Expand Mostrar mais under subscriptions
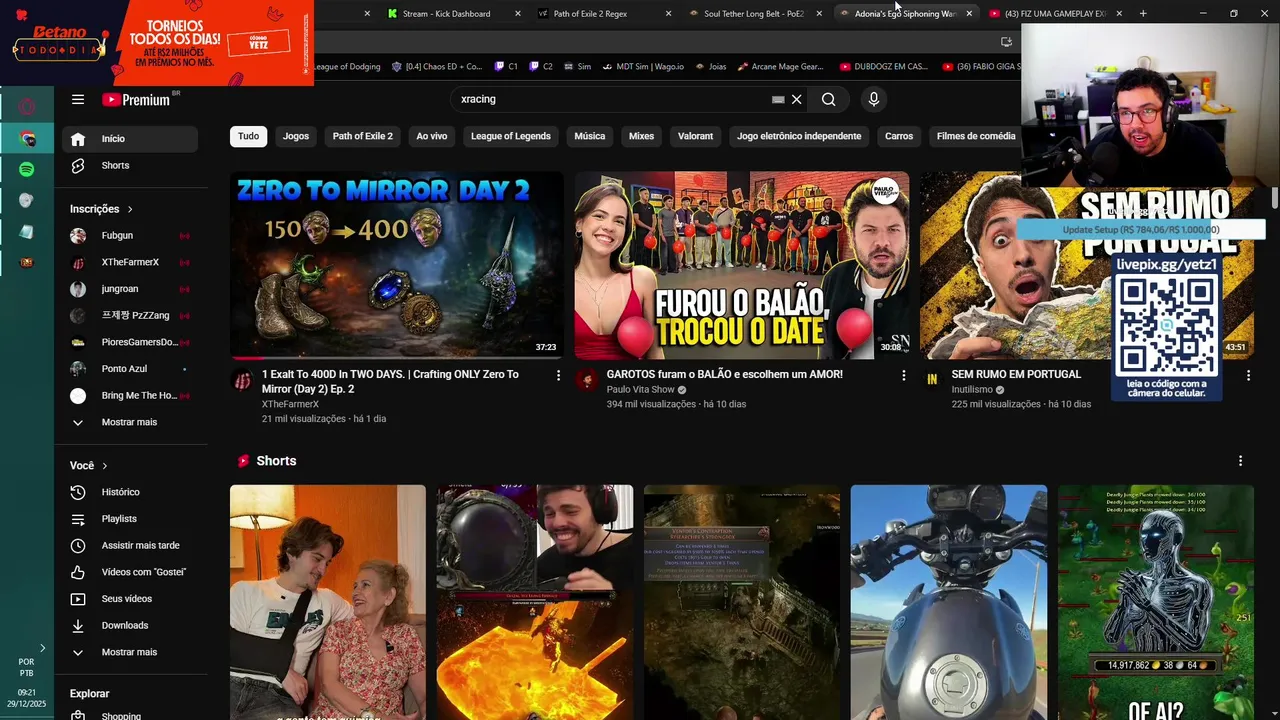 click(130, 422)
